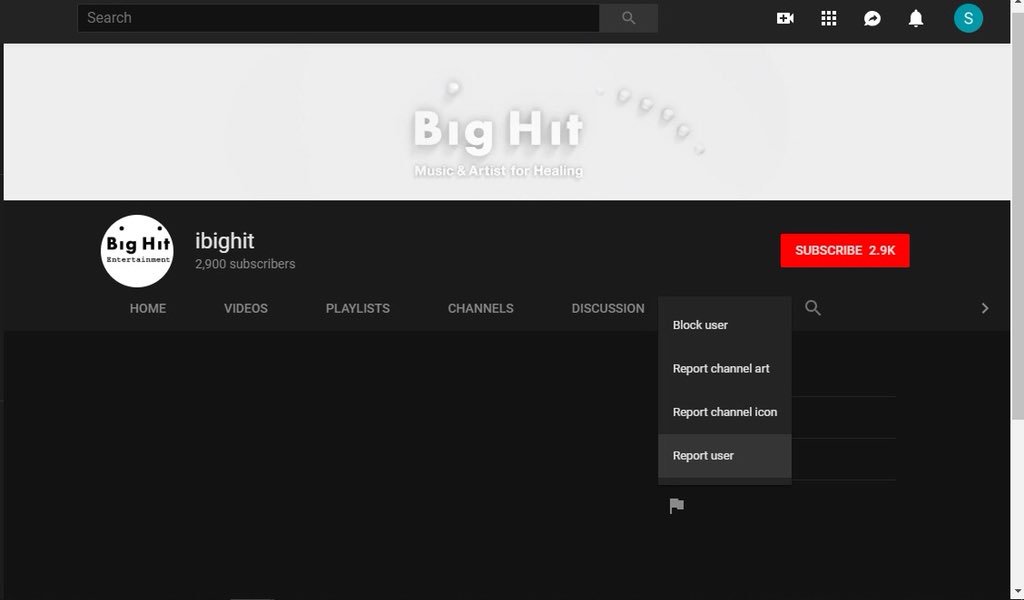Click the ibighit channel name
Viewport: 1024px width, 600px height.
(x=225, y=241)
